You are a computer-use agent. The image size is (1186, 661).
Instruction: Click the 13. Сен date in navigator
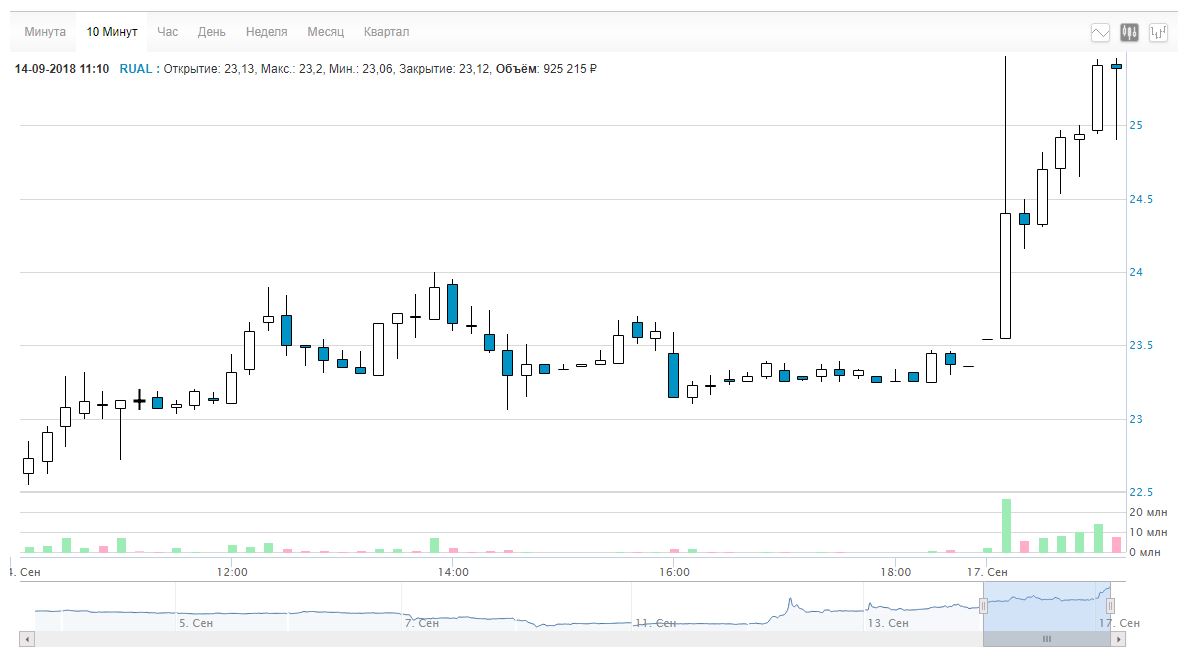(x=887, y=623)
